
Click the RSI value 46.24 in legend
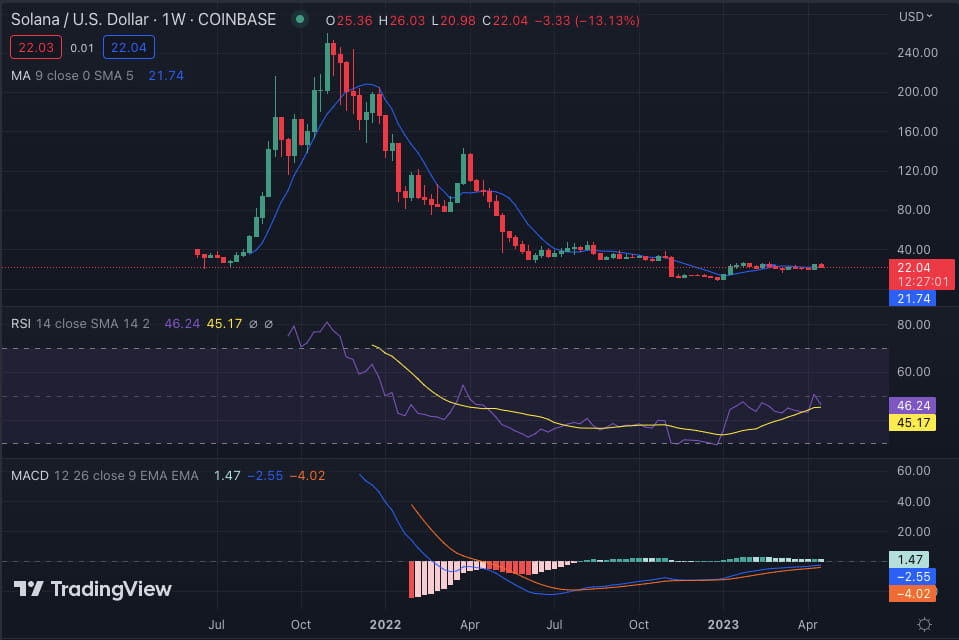coord(182,324)
